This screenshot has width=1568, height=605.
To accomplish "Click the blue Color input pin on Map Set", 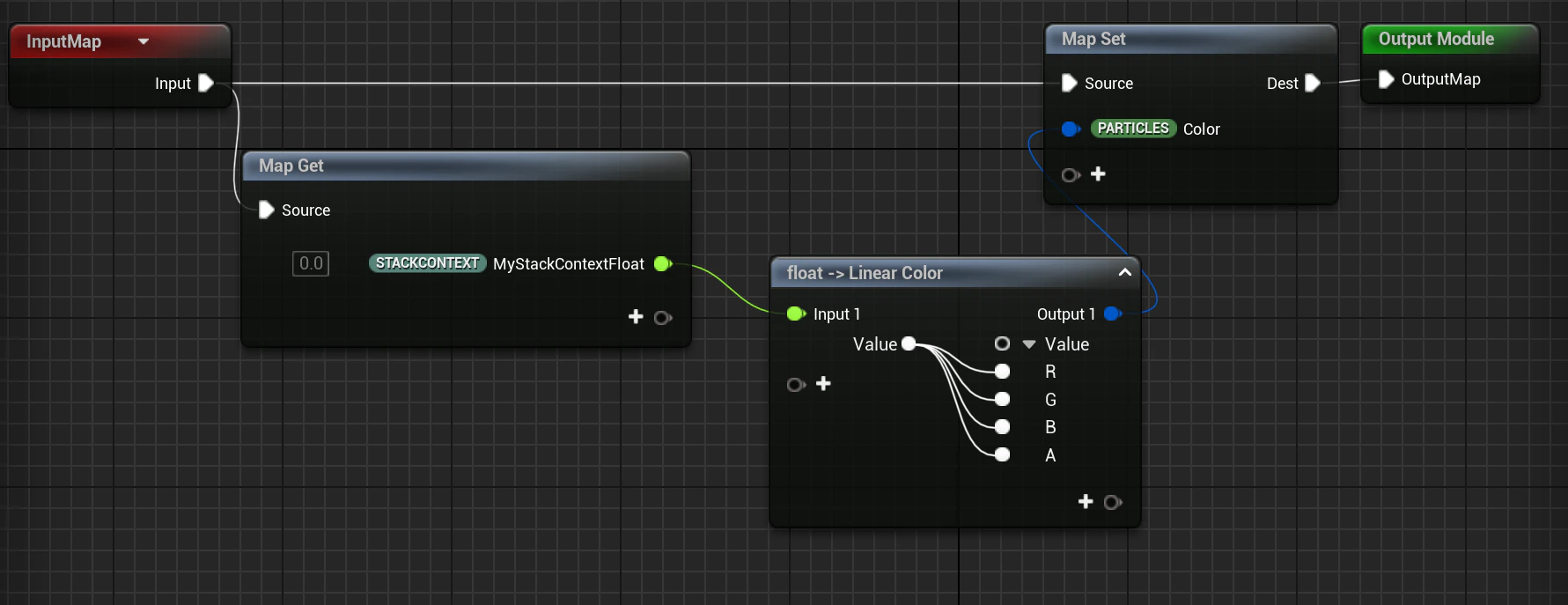I will pos(1071,129).
